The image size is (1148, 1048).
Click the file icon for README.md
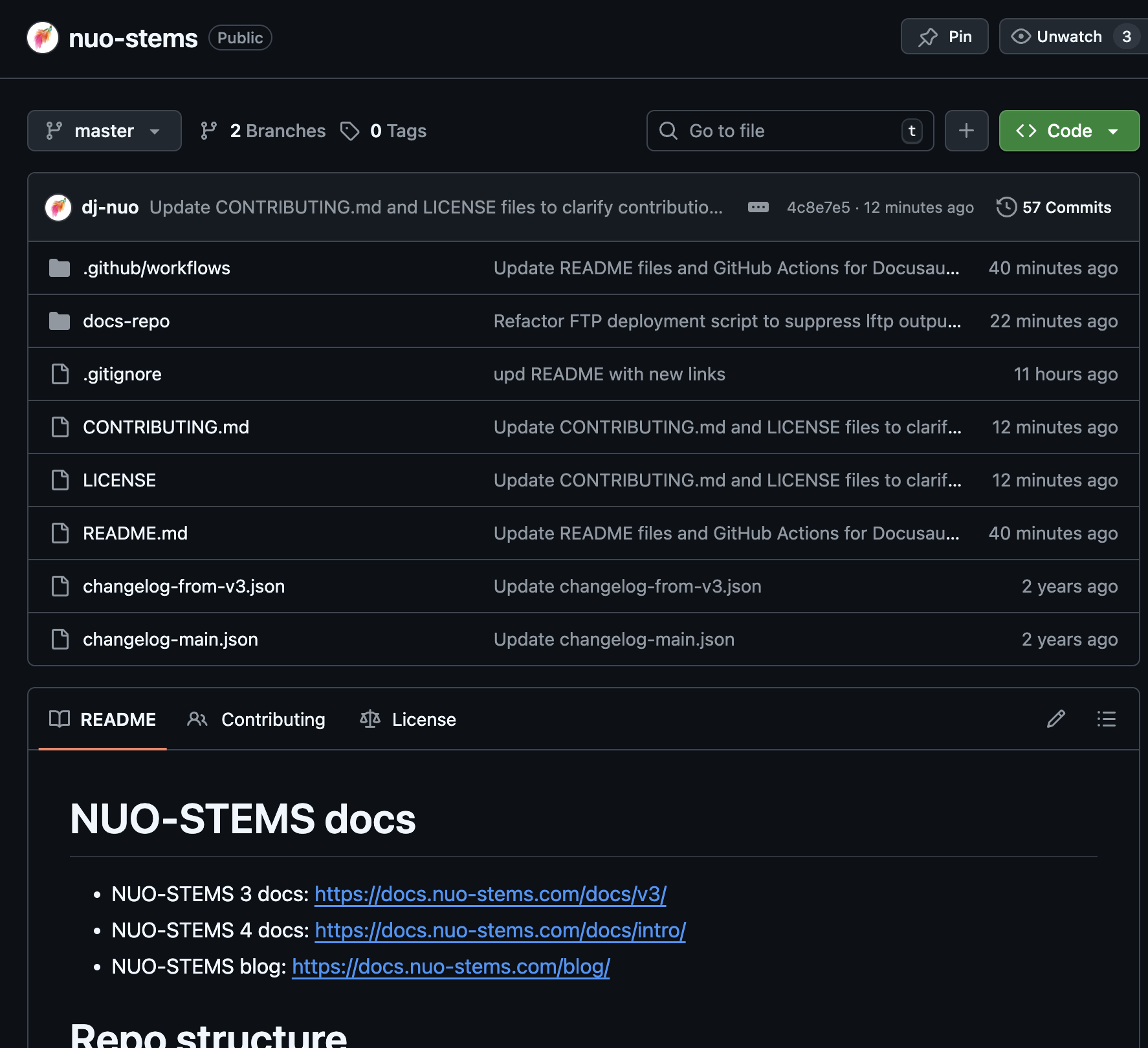click(x=60, y=533)
